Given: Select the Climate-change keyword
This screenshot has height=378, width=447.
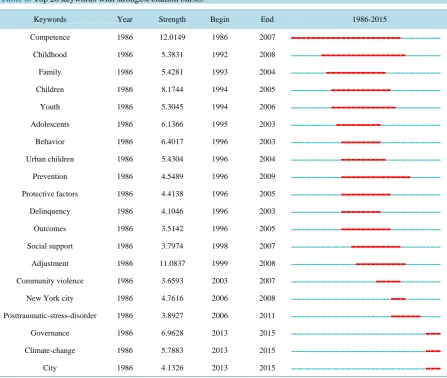Looking at the screenshot, I should (x=50, y=351).
